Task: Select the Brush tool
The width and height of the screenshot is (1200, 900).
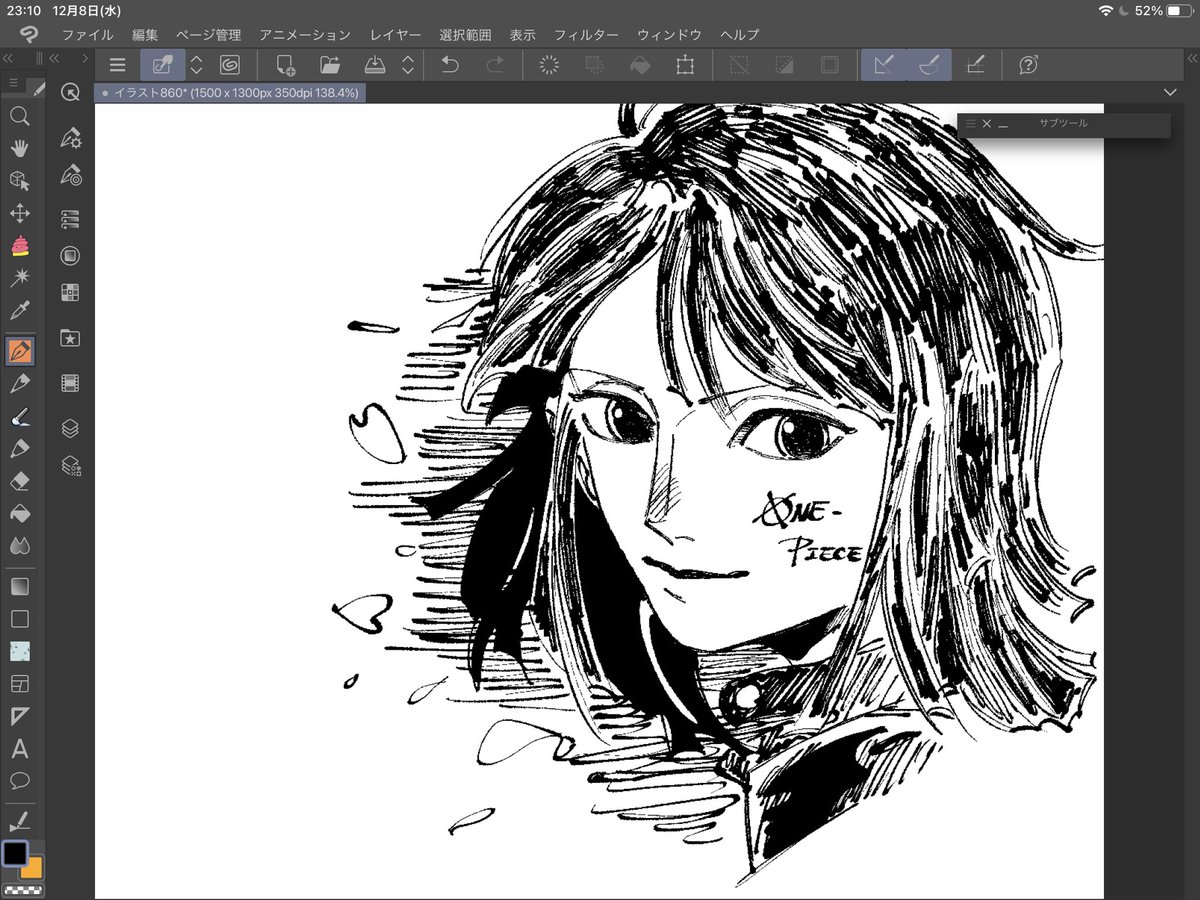Action: click(x=19, y=417)
